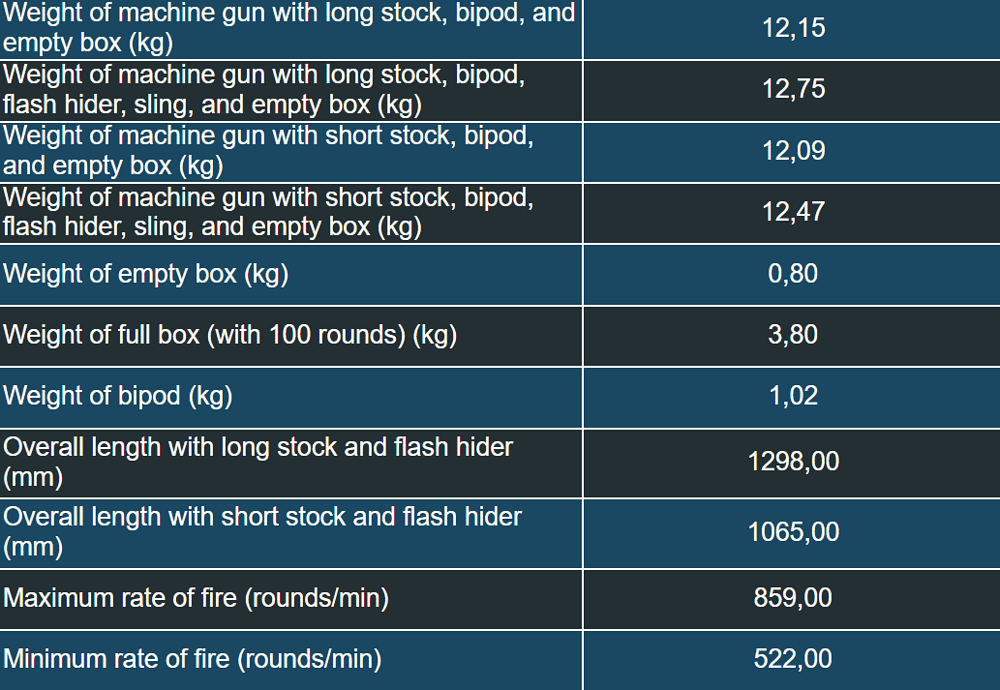Click the short stock, bipod, and empty box label
This screenshot has height=690, width=1000.
[x=268, y=151]
